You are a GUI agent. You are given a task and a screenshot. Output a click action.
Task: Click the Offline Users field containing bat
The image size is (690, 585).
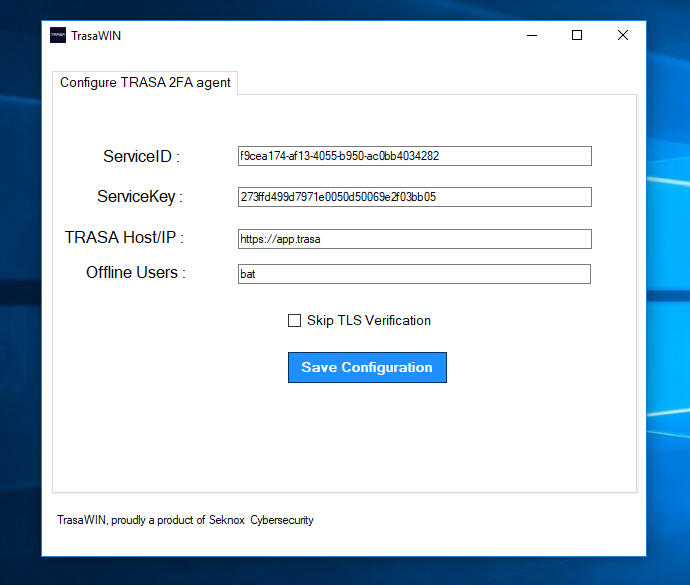point(414,274)
